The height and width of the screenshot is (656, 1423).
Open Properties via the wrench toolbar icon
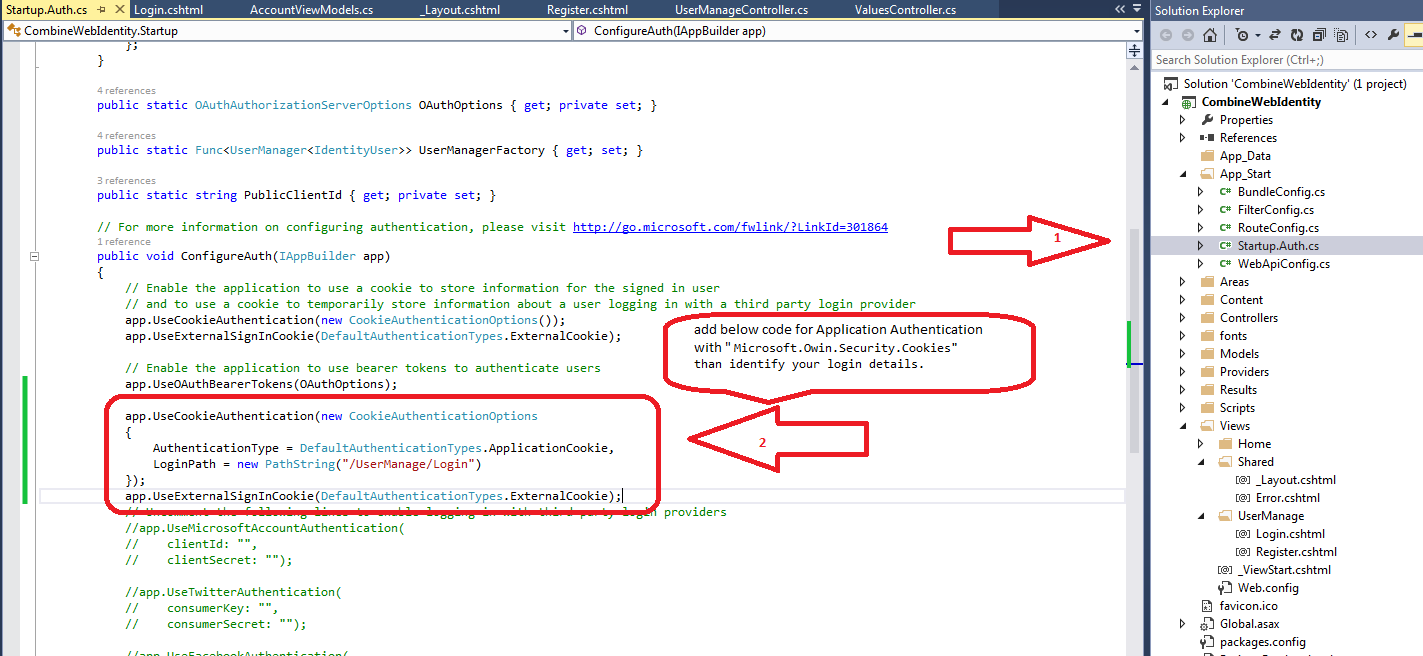1393,35
